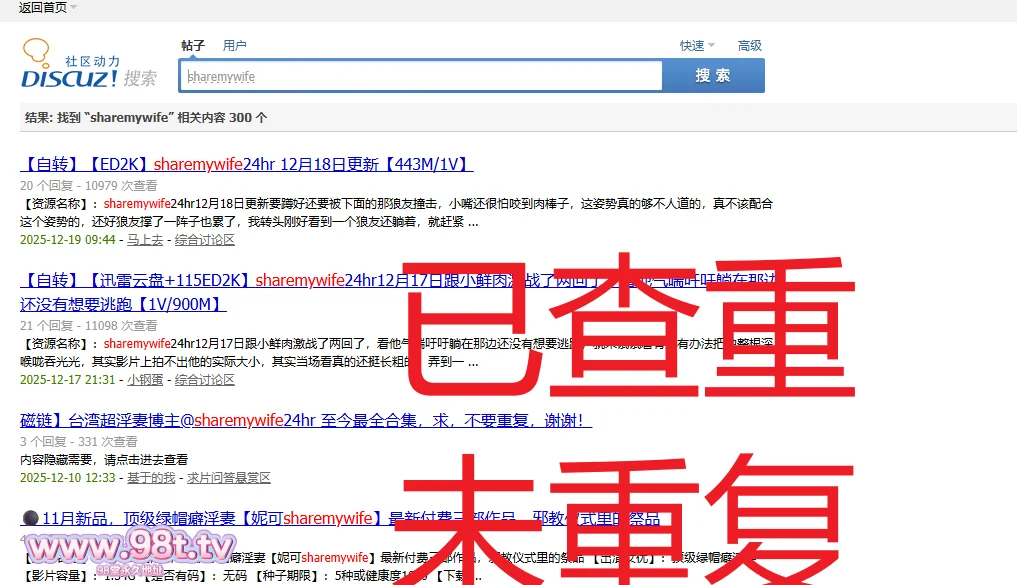The image size is (1017, 585).
Task: Click the 返回首页 link
Action: click(42, 8)
